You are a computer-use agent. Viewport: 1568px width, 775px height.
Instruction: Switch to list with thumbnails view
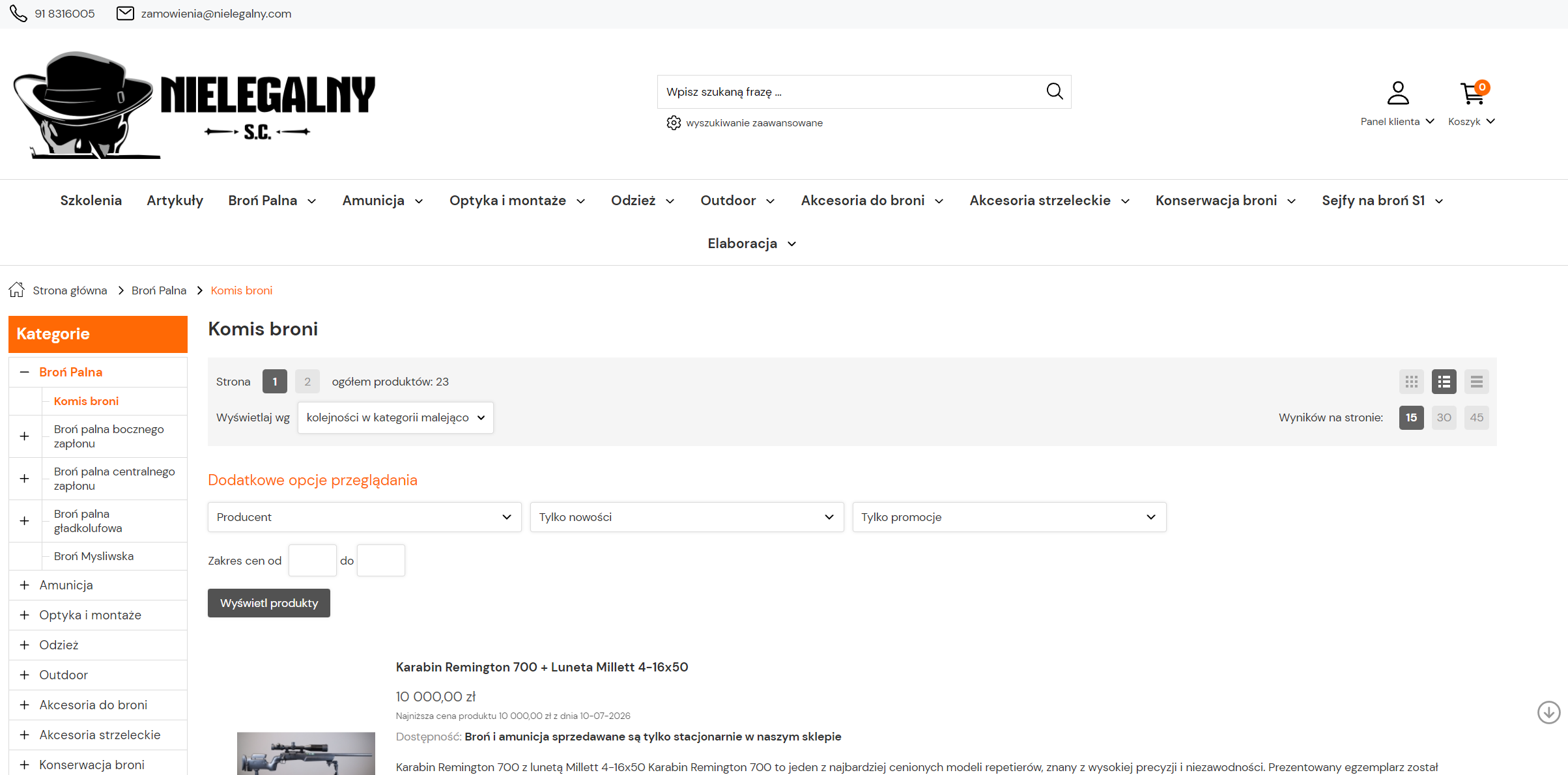(x=1444, y=382)
